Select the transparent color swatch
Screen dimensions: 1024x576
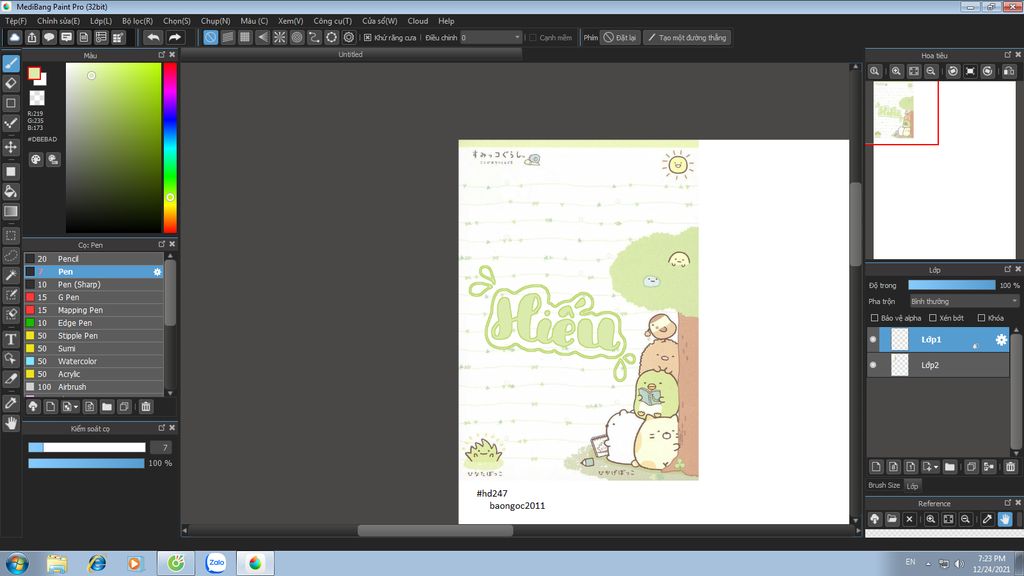point(37,98)
